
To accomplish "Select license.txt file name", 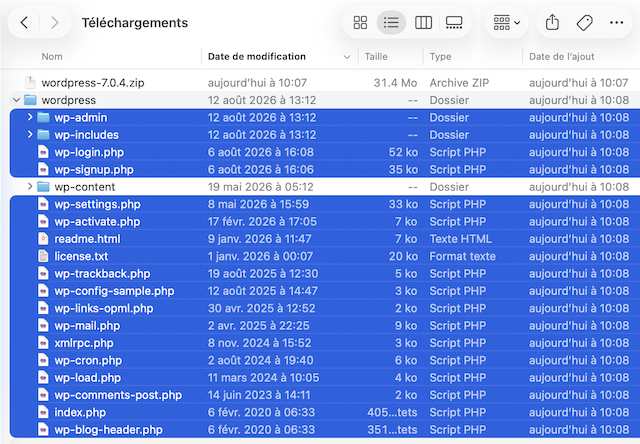I will [x=81, y=256].
